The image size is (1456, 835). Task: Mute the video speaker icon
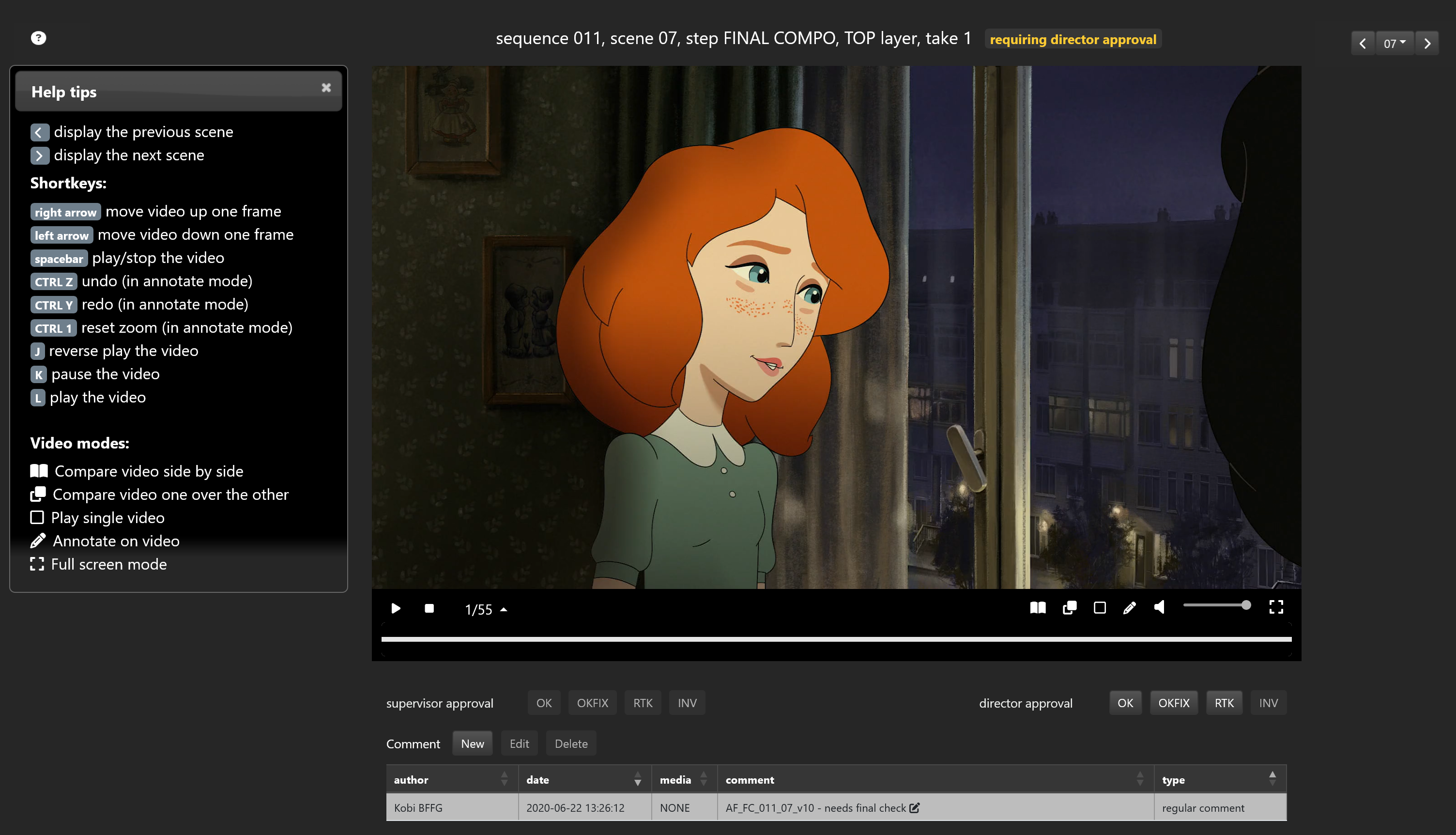(1159, 607)
